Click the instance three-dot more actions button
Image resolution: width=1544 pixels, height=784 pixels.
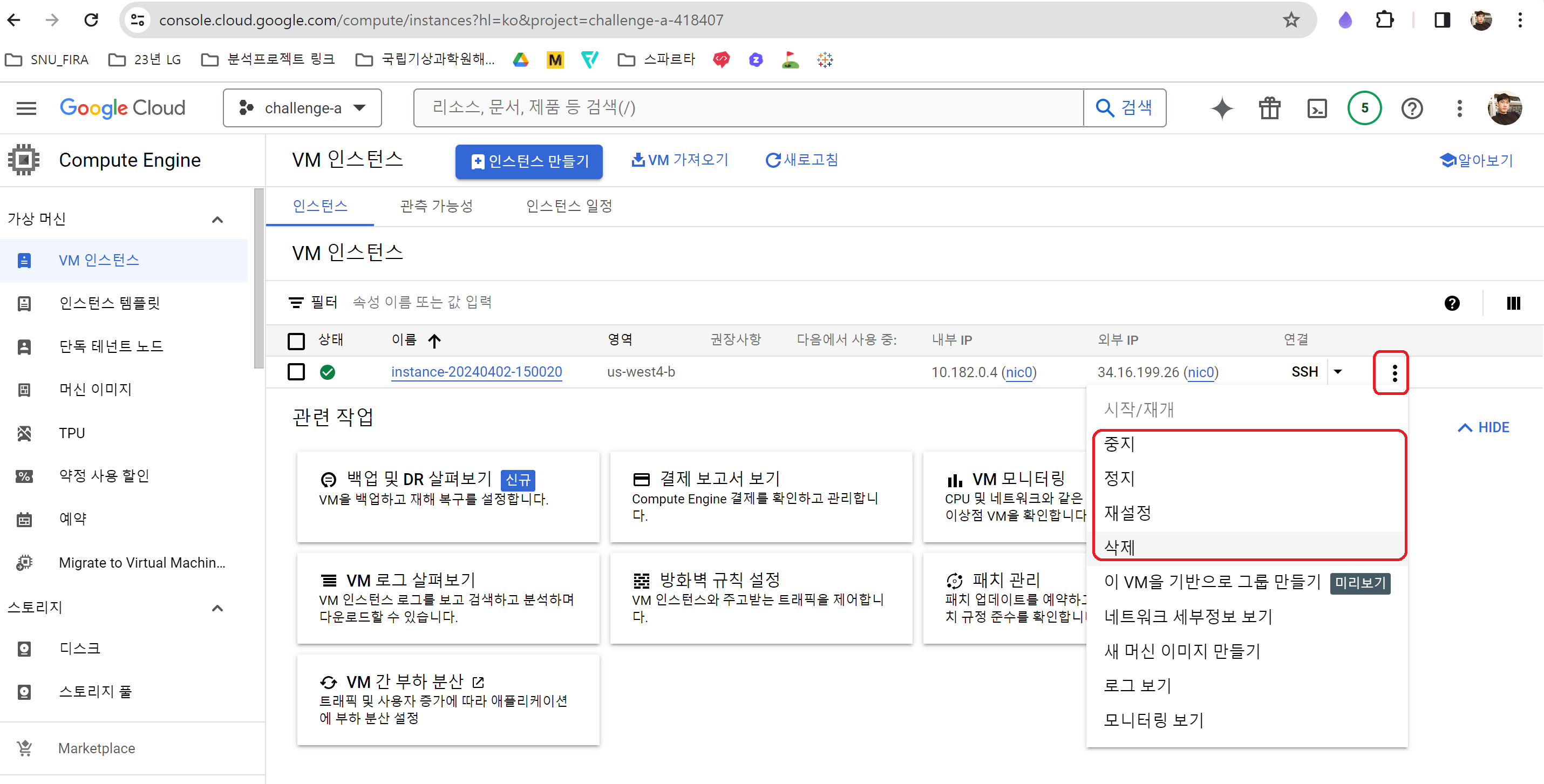[1394, 373]
